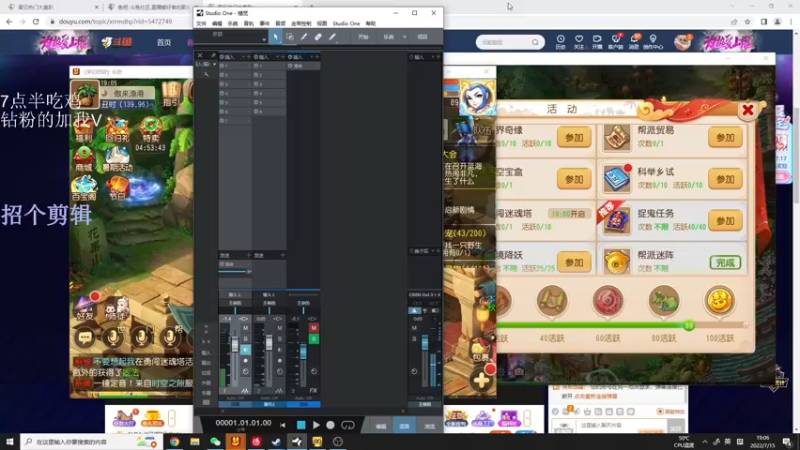The height and width of the screenshot is (450, 800).
Task: Return transport to zero in Studio One
Action: [283, 424]
